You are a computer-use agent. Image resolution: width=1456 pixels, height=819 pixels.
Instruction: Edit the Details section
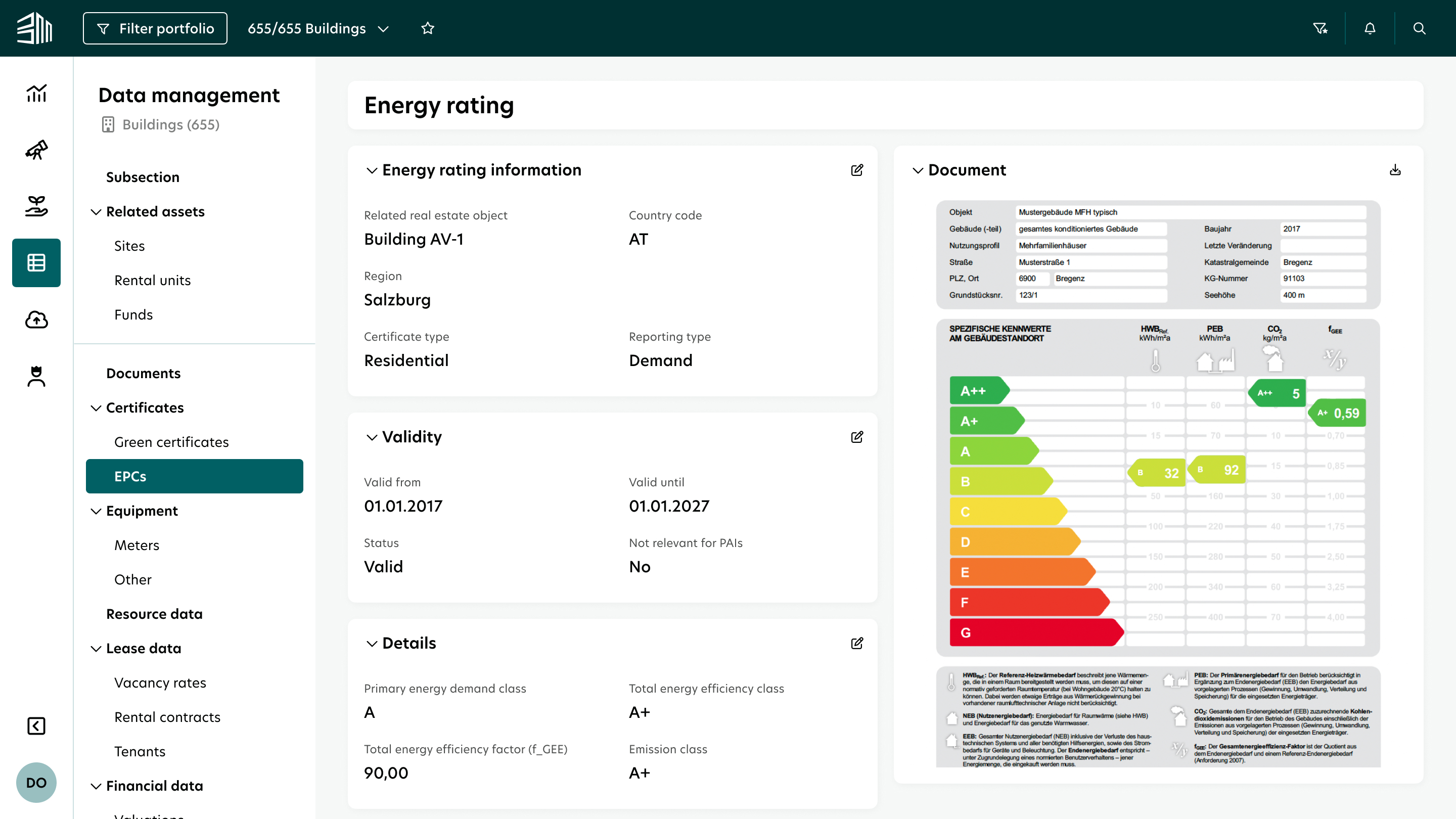[x=857, y=643]
